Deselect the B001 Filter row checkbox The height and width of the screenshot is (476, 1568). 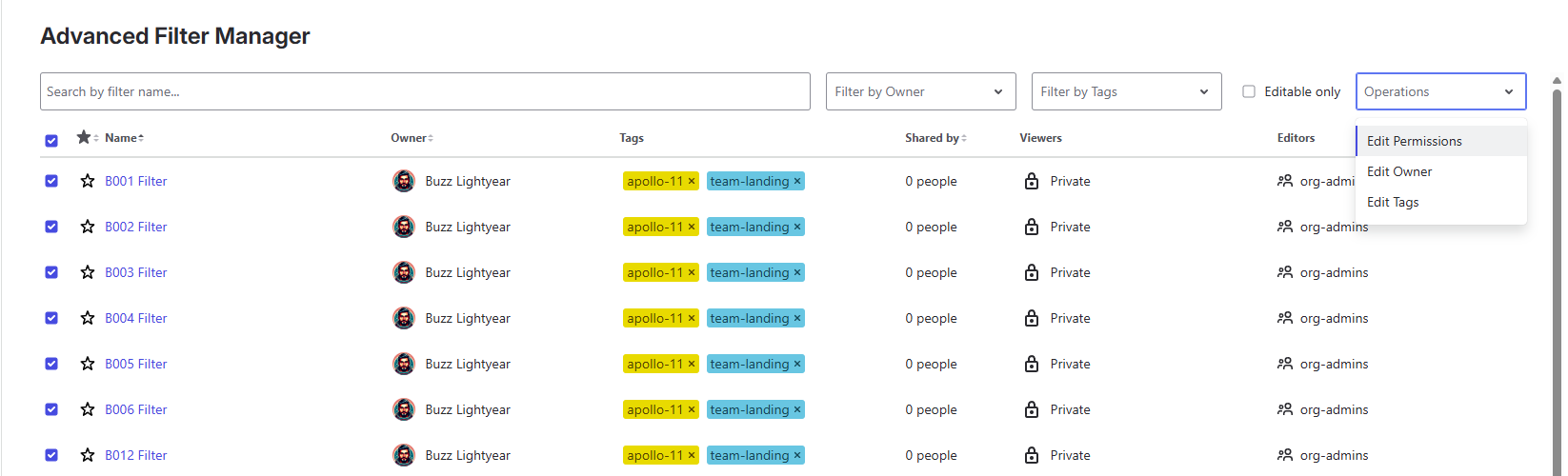point(51,181)
